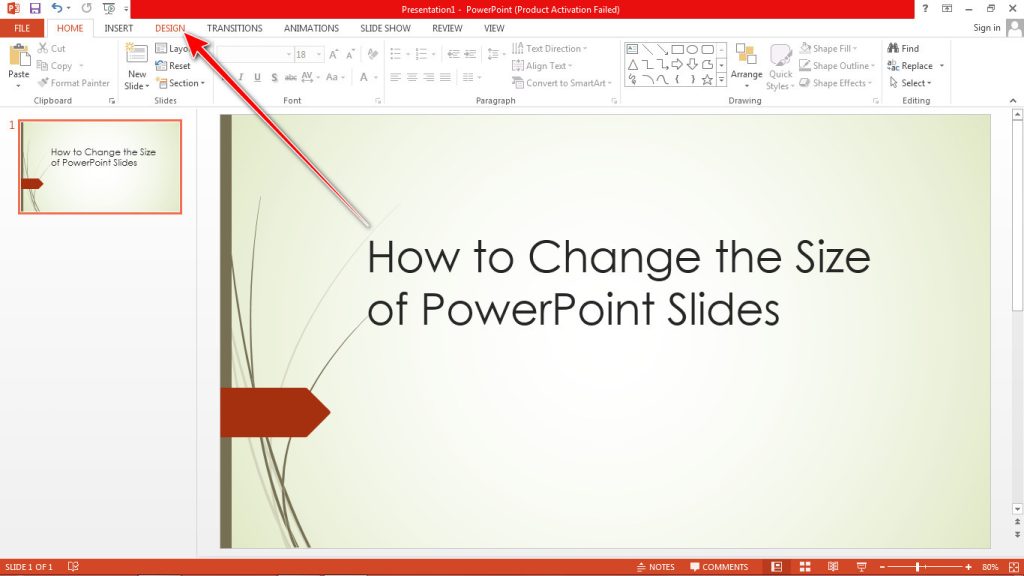The width and height of the screenshot is (1024, 576).
Task: Switch to the DESIGN tab
Action: (x=168, y=28)
